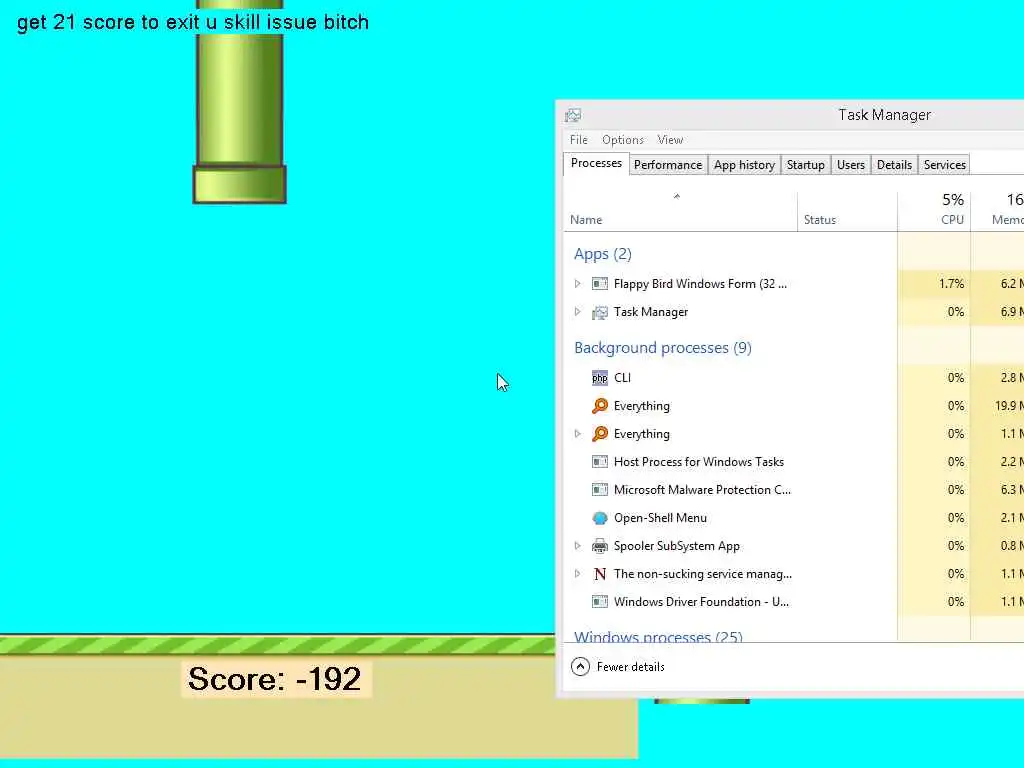Click the Task Manager window title text

(884, 115)
